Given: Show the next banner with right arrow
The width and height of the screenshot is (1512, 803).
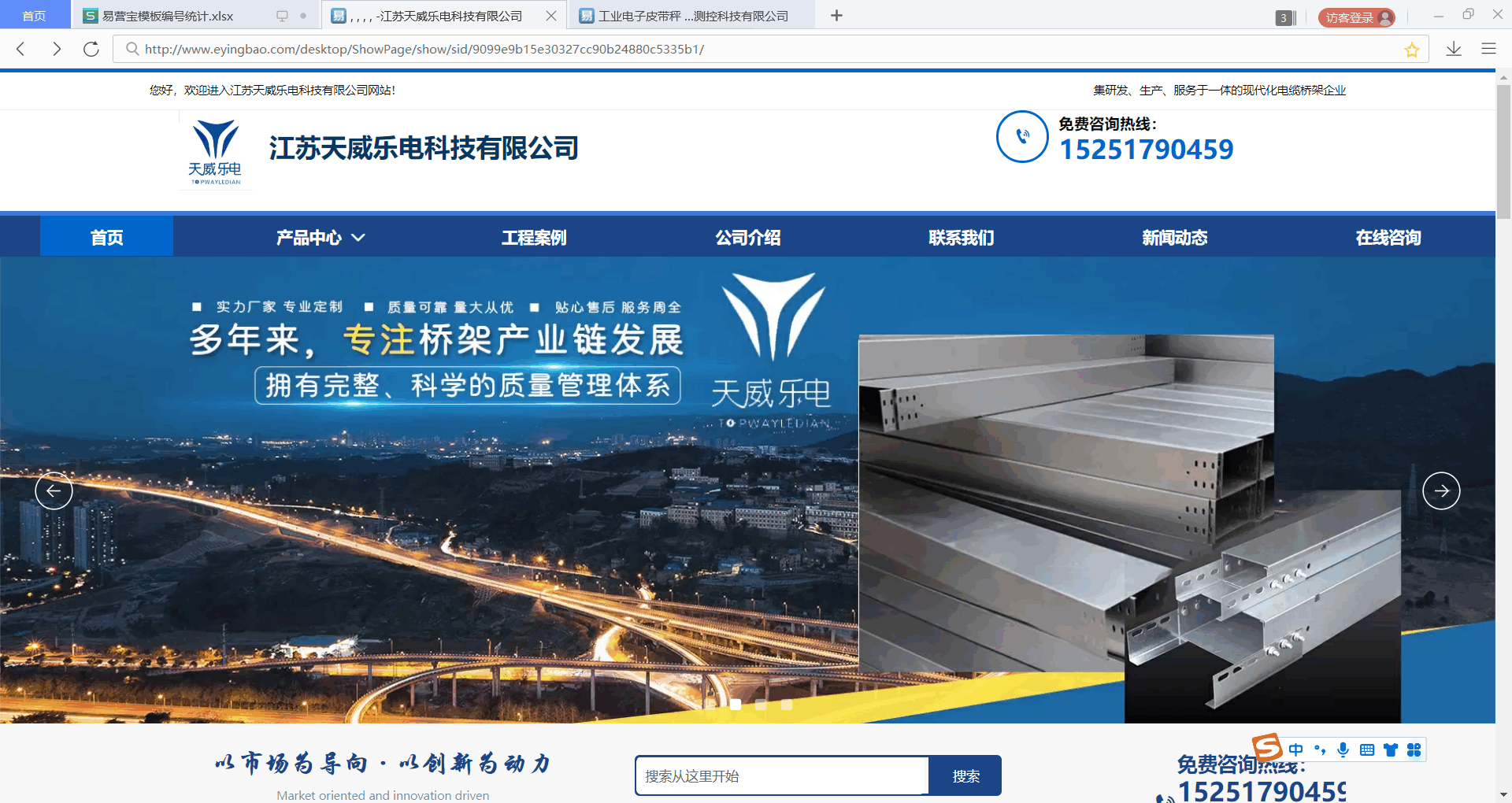Looking at the screenshot, I should click(1441, 490).
